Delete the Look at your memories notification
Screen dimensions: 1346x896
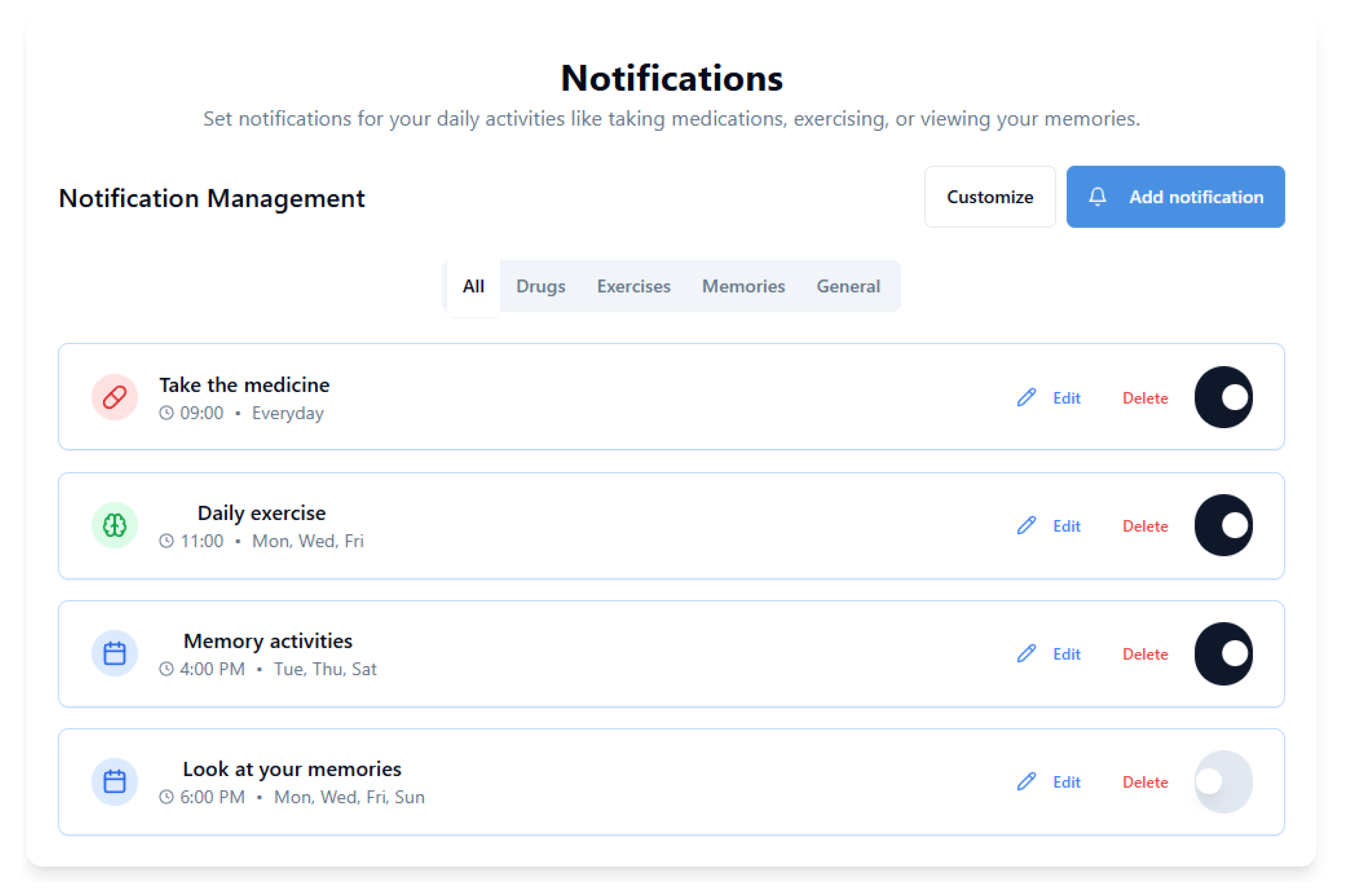[1145, 782]
